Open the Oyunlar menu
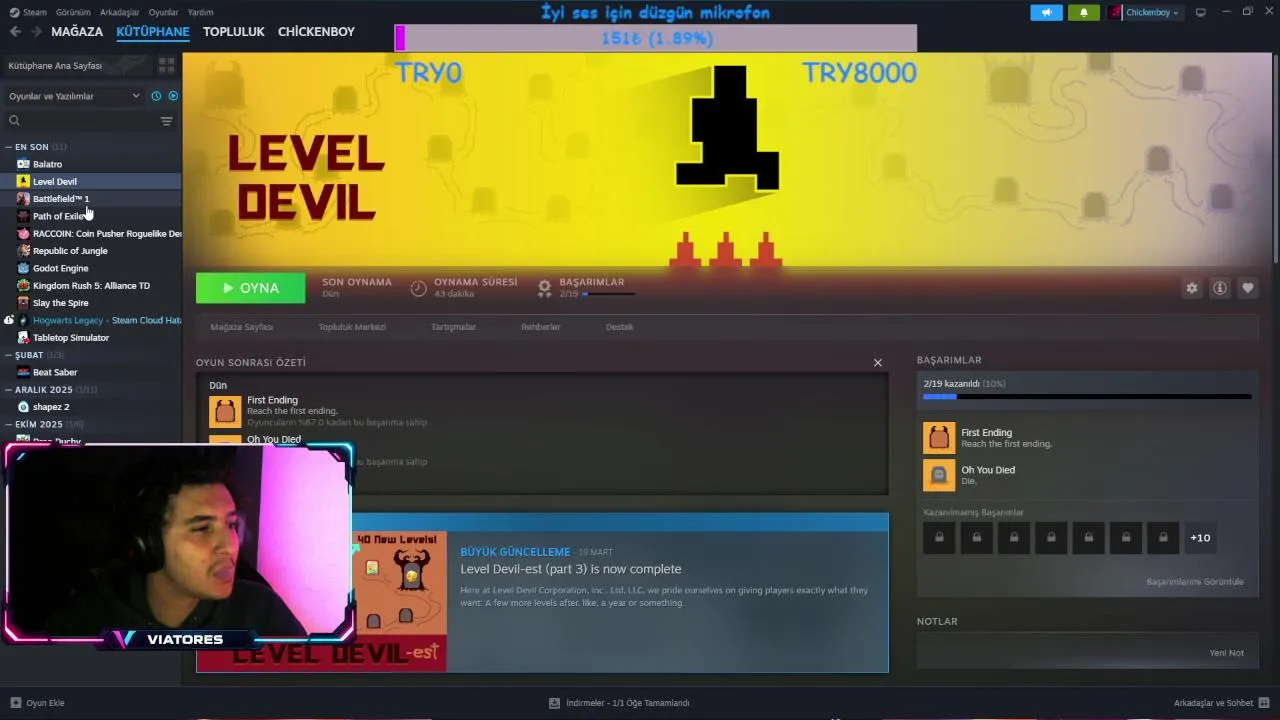The image size is (1280, 720). [x=164, y=12]
